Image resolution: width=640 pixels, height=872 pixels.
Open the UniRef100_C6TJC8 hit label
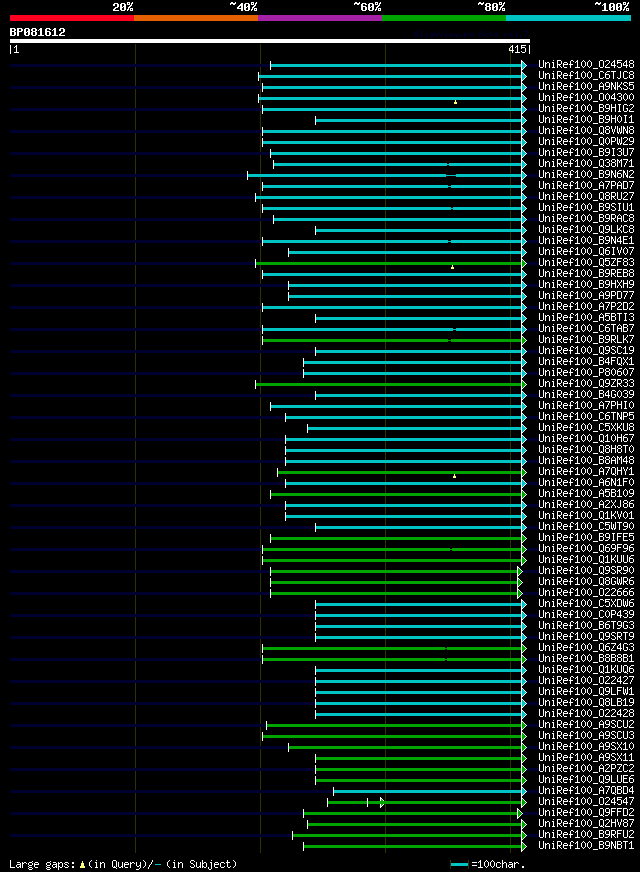(x=586, y=76)
